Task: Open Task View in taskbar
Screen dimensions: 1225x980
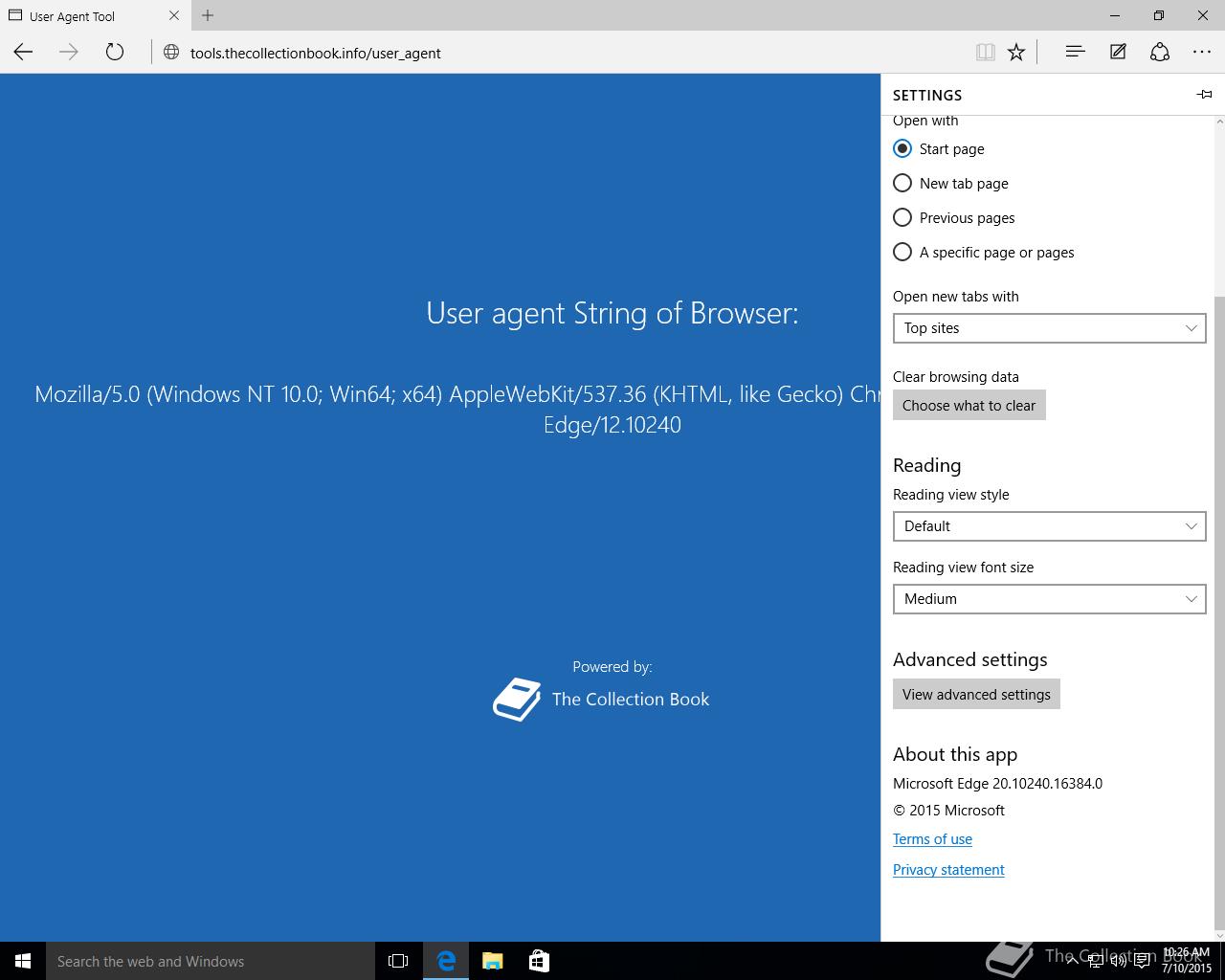Action: pyautogui.click(x=398, y=961)
